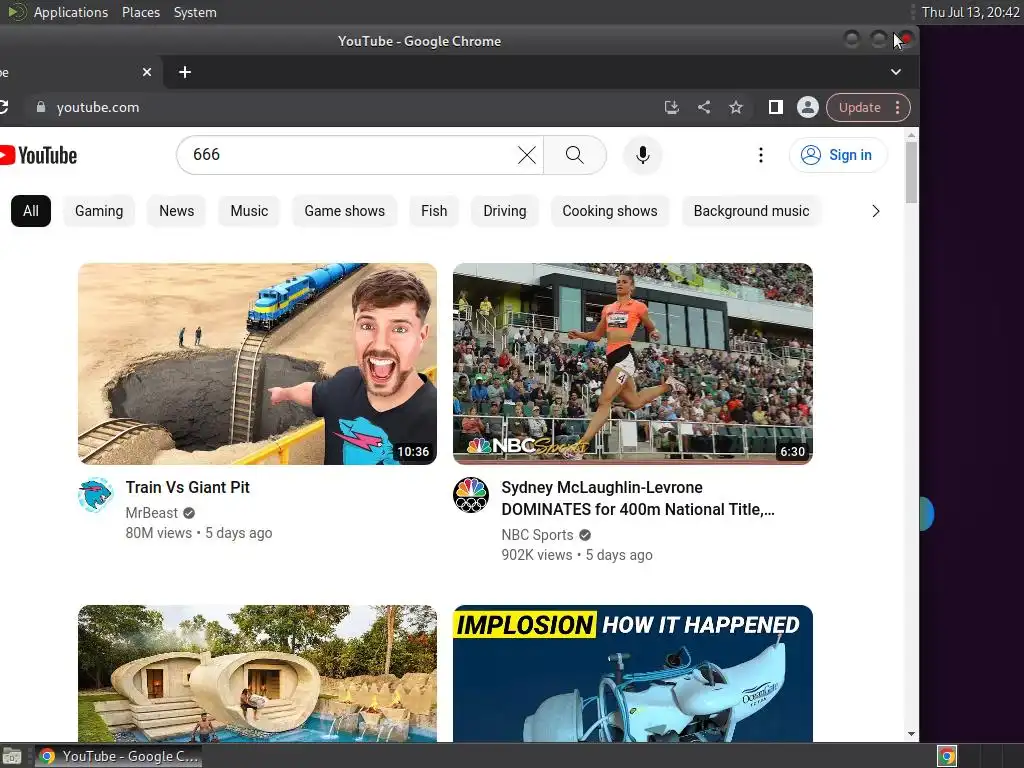Select the Gaming filter chip
1024x768 pixels.
99,211
